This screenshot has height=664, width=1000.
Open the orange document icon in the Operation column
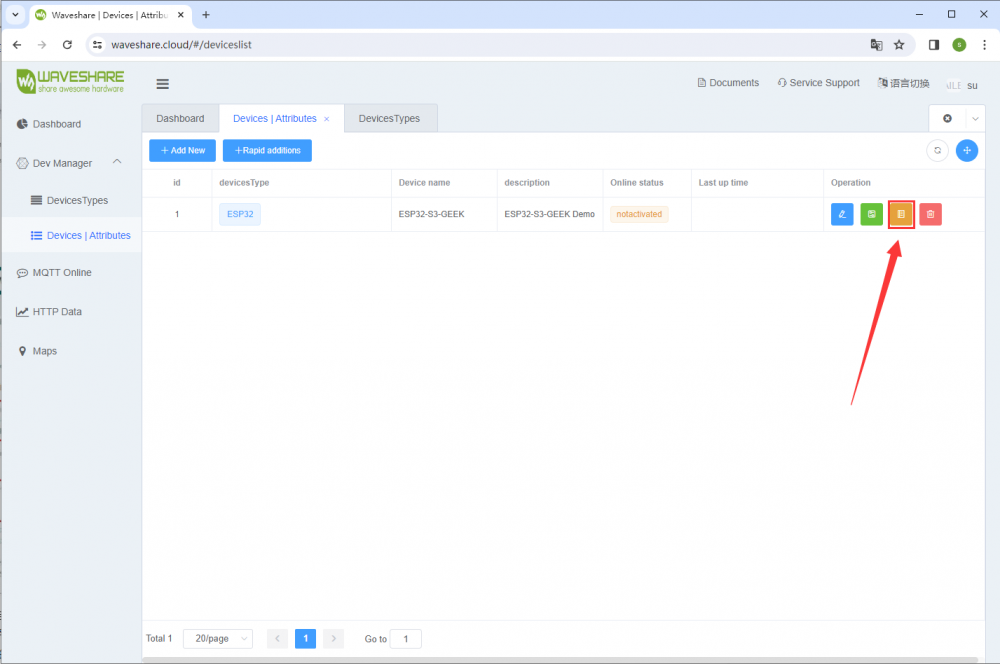click(901, 214)
